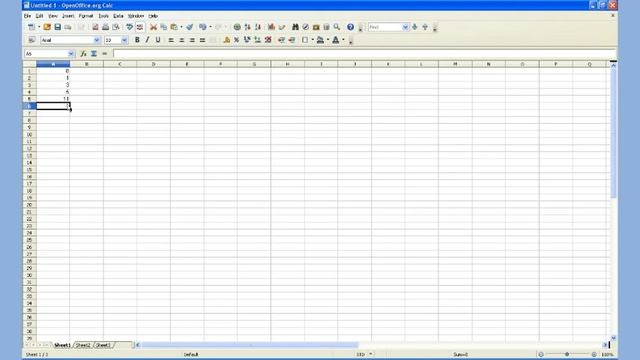Select column B header
The image size is (640, 360).
[x=87, y=64]
